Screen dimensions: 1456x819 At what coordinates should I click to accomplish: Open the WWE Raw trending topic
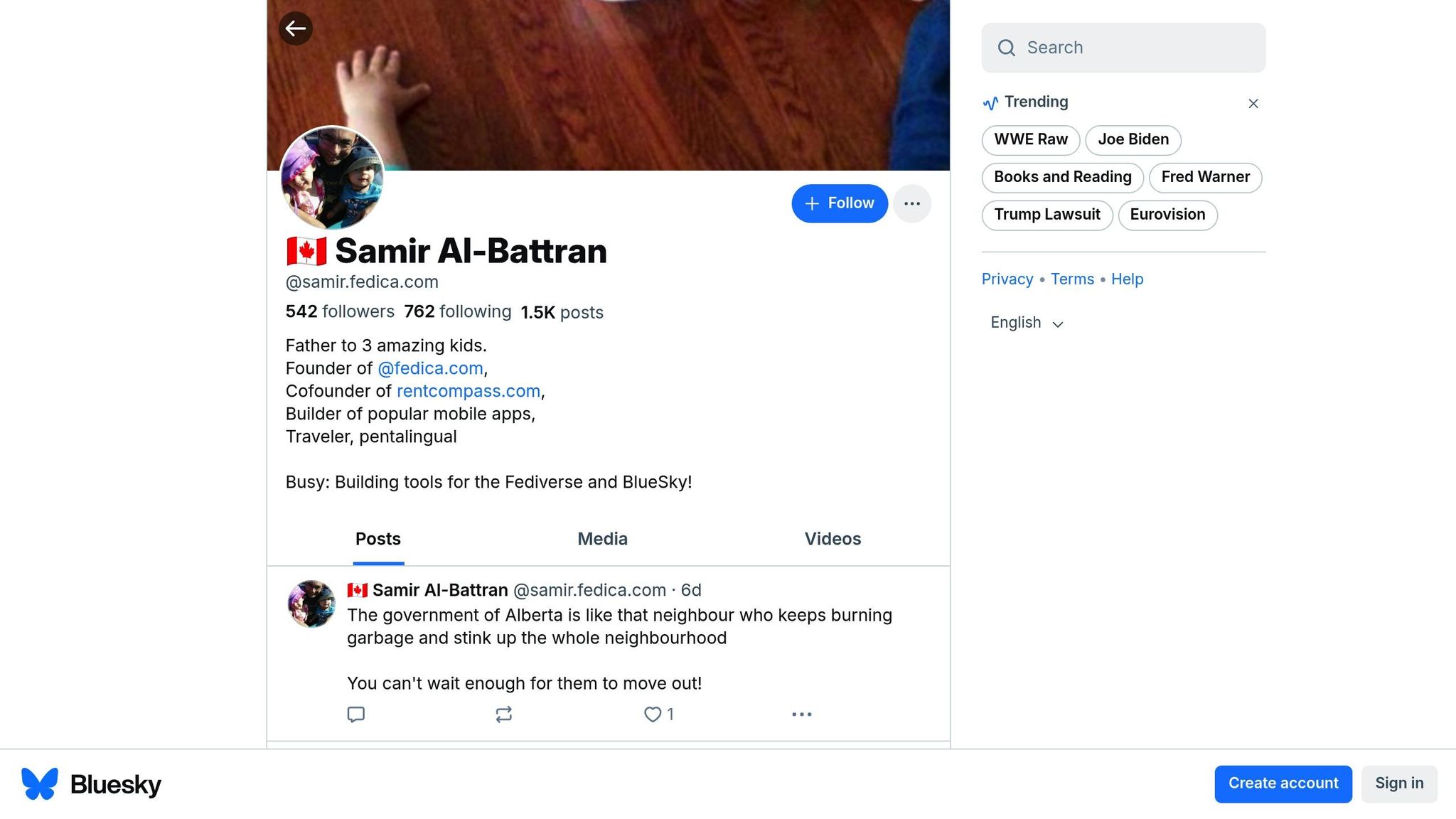[x=1031, y=139]
